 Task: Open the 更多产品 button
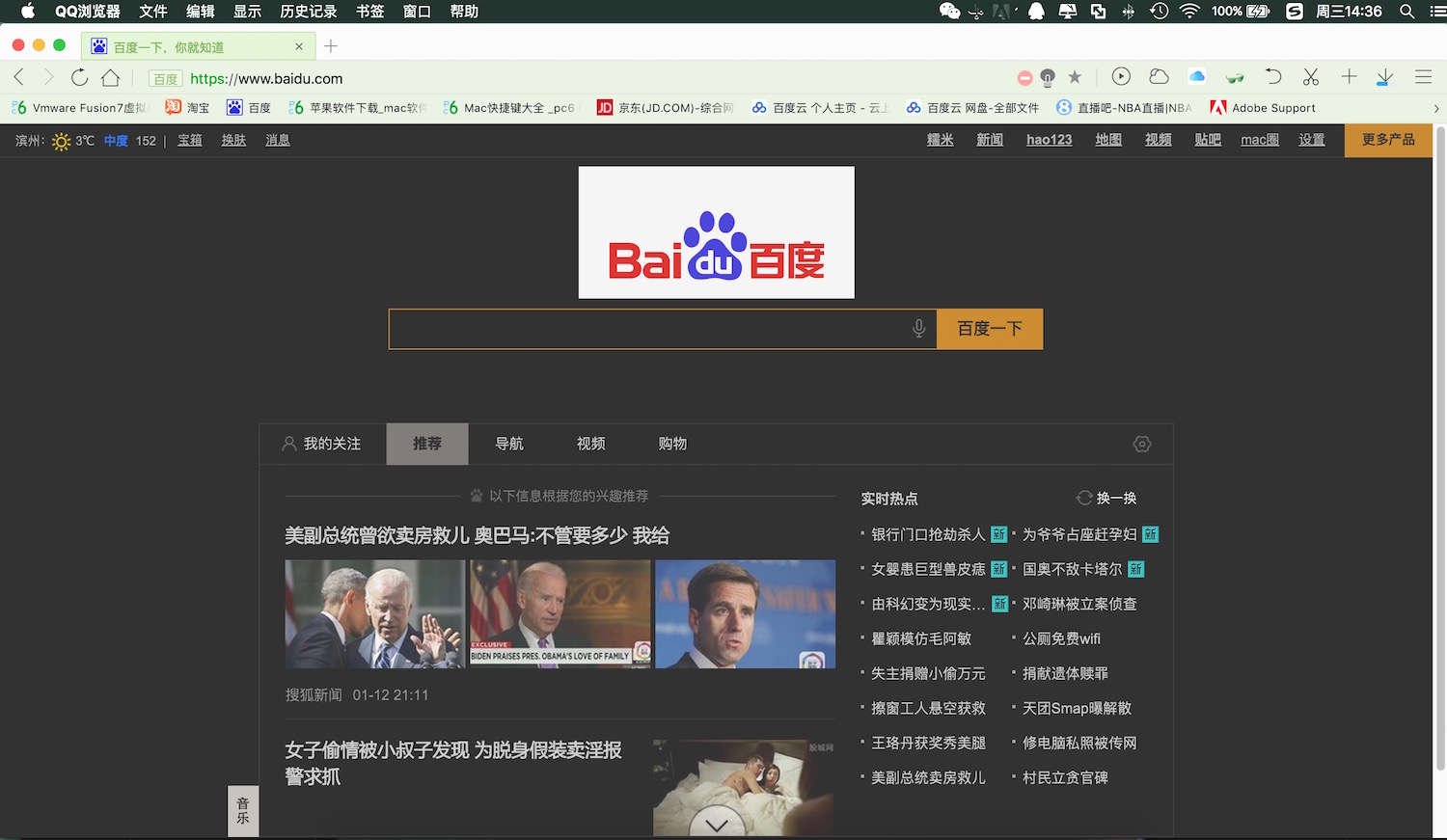tap(1388, 140)
